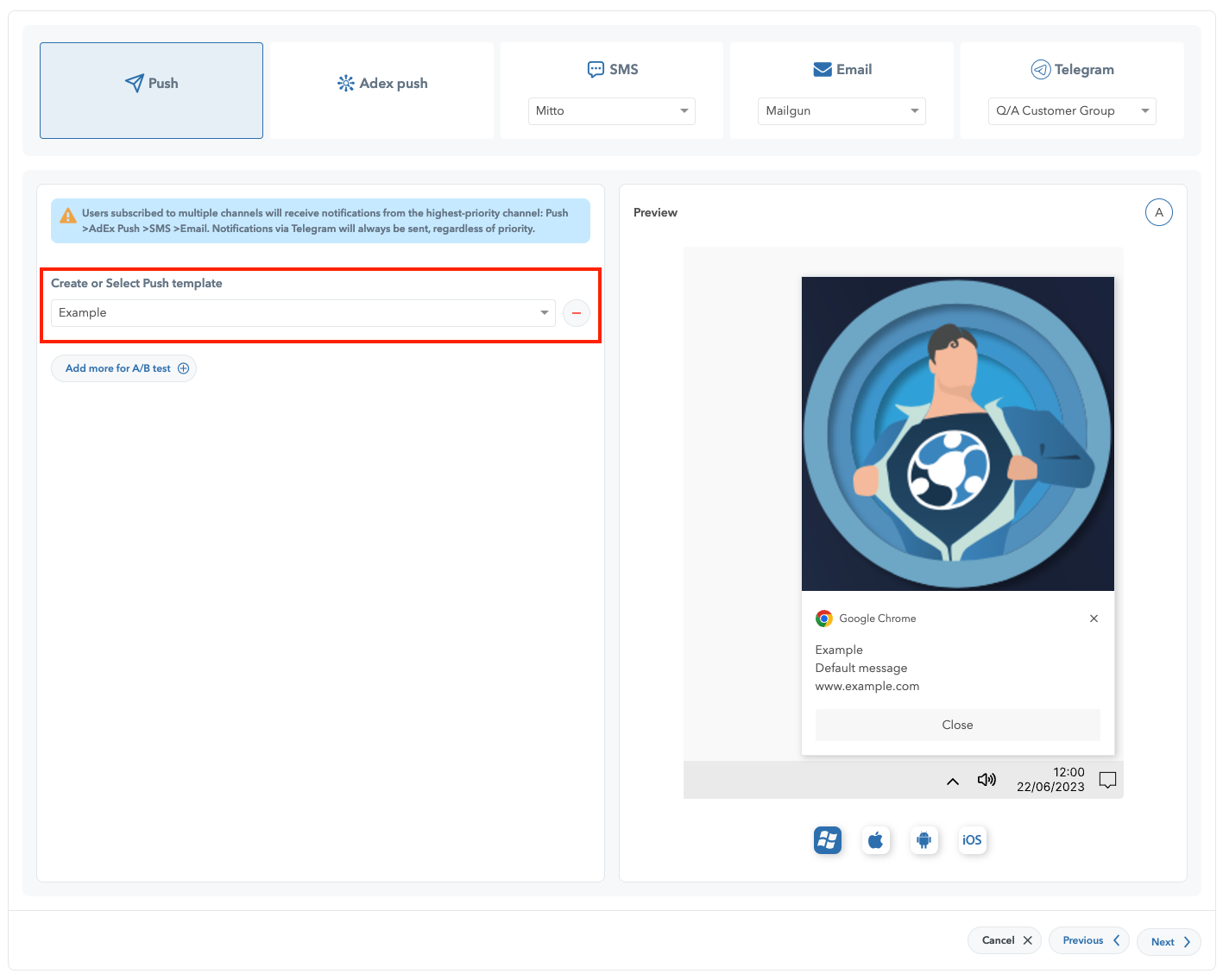Click the taskbar up-arrow chevron
The image size is (1223, 980).
tap(953, 782)
